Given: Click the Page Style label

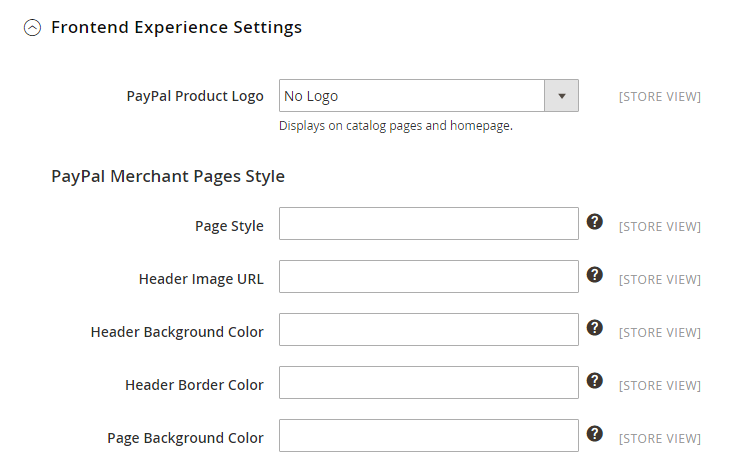Looking at the screenshot, I should pyautogui.click(x=229, y=226).
